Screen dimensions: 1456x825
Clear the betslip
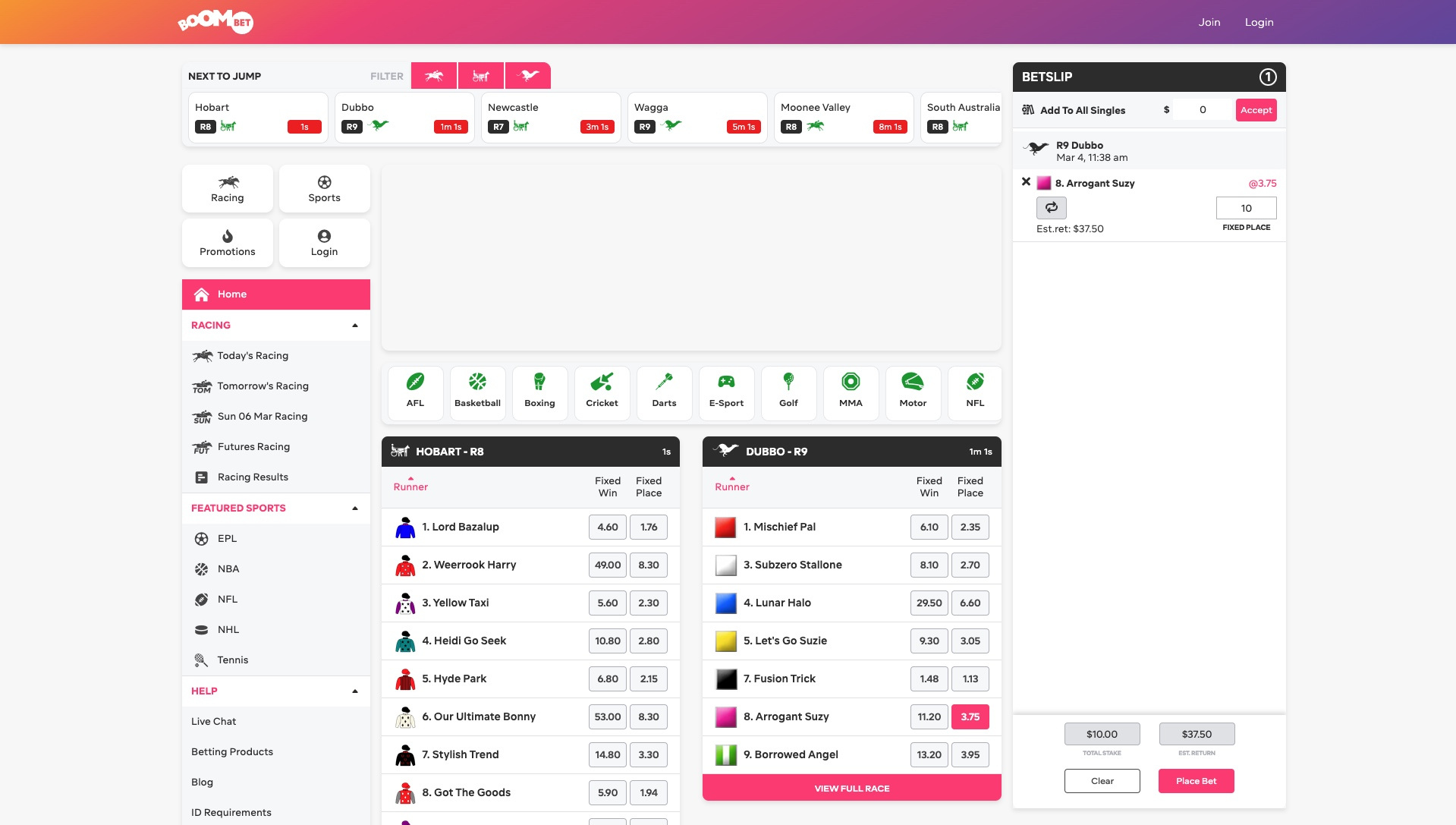click(x=1102, y=781)
